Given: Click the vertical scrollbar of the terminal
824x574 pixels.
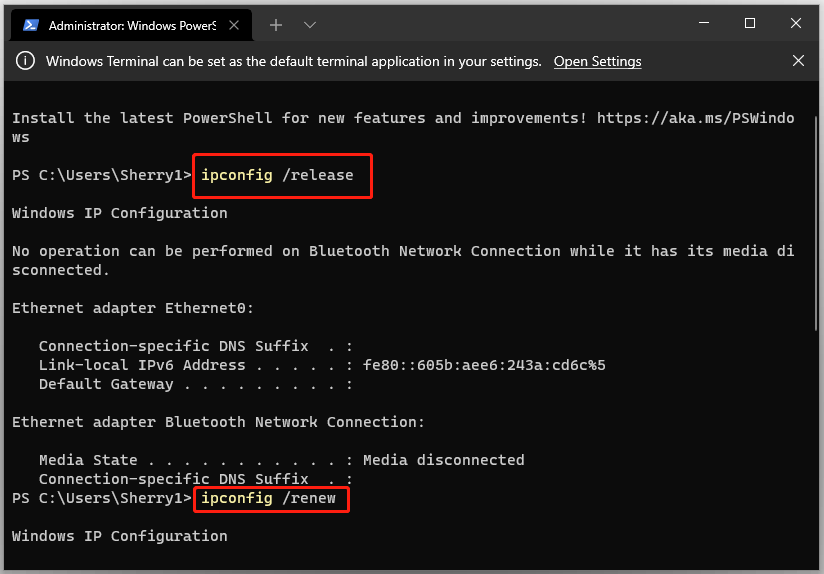Looking at the screenshot, I should tap(816, 223).
